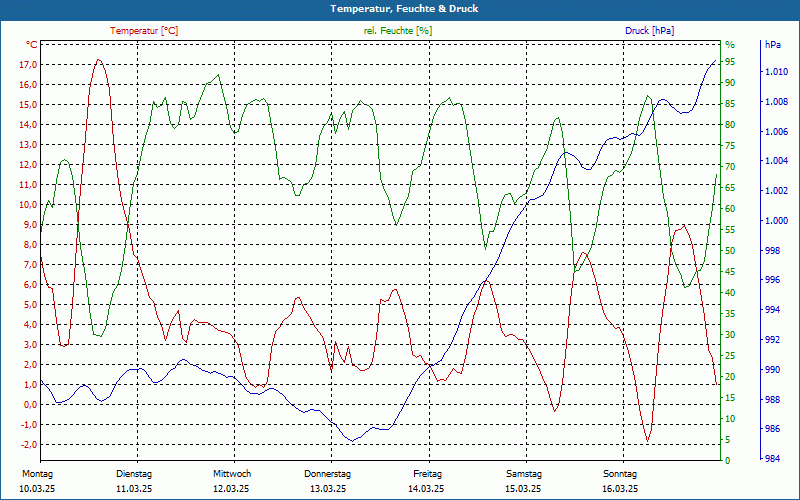The image size is (800, 500).
Task: Click the 14.03.25 date label
Action: tap(426, 489)
